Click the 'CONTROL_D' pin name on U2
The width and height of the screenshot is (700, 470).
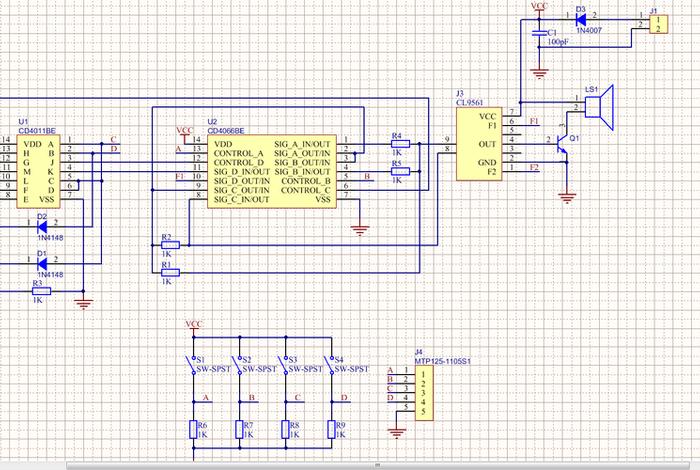[x=239, y=162]
